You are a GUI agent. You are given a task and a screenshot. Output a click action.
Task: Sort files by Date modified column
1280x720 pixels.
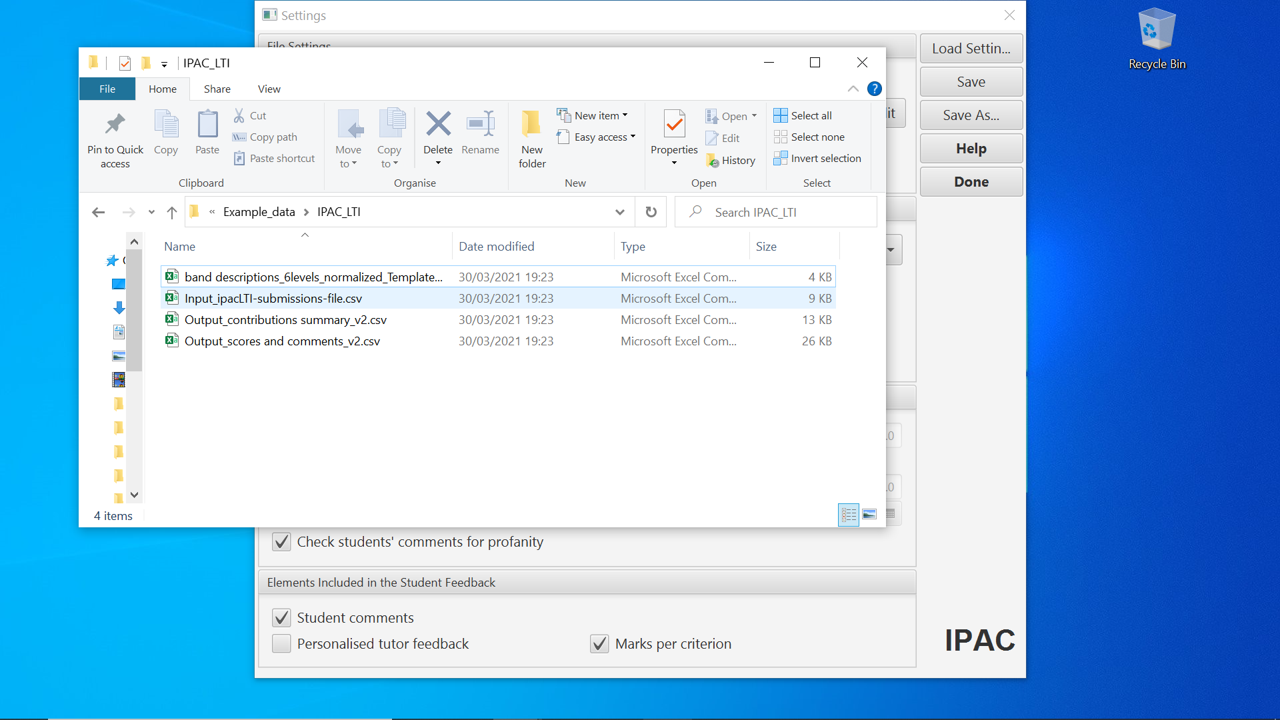533,246
